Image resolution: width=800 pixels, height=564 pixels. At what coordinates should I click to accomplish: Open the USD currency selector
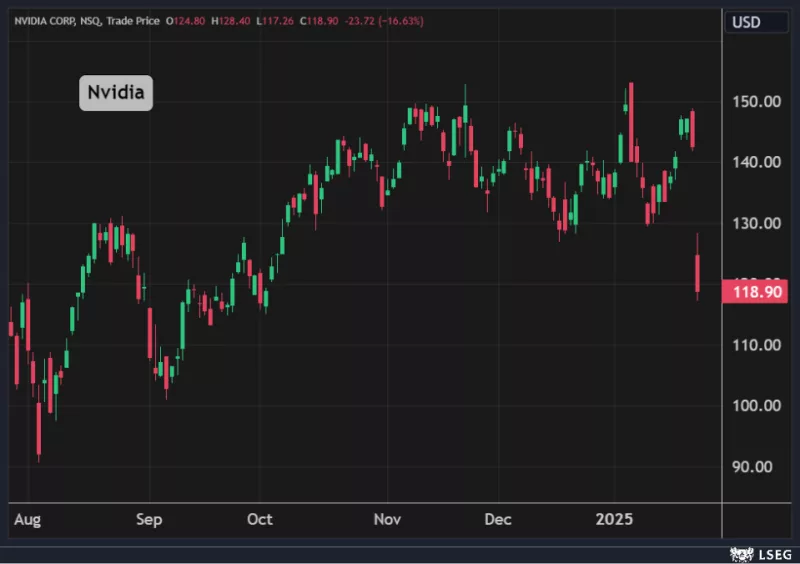756,22
